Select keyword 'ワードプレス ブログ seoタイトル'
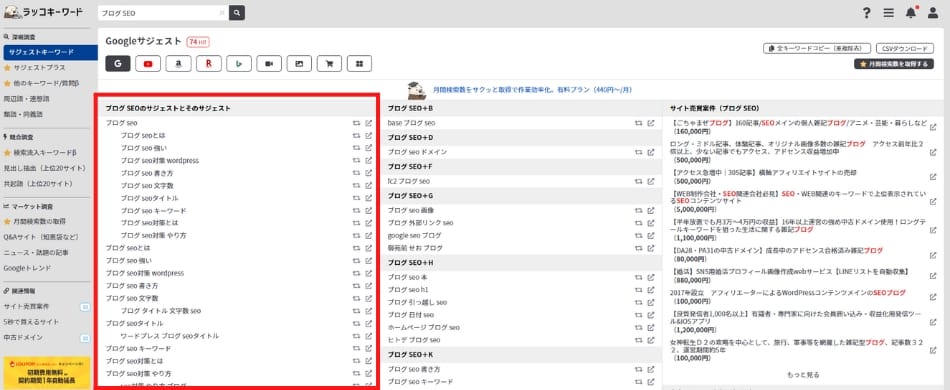The width and height of the screenshot is (950, 390). (170, 336)
